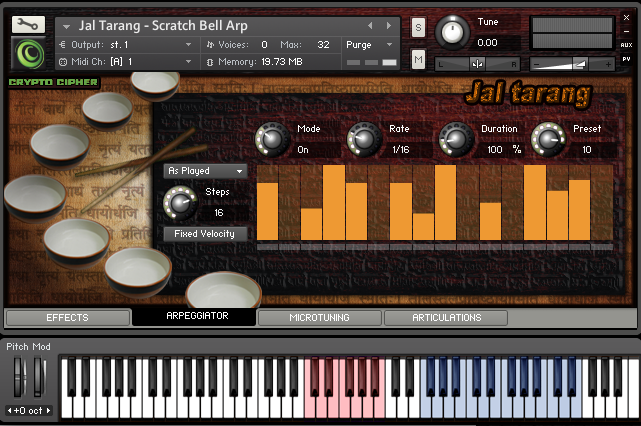Solo the instrument with S button
The image size is (641, 426).
tap(418, 27)
